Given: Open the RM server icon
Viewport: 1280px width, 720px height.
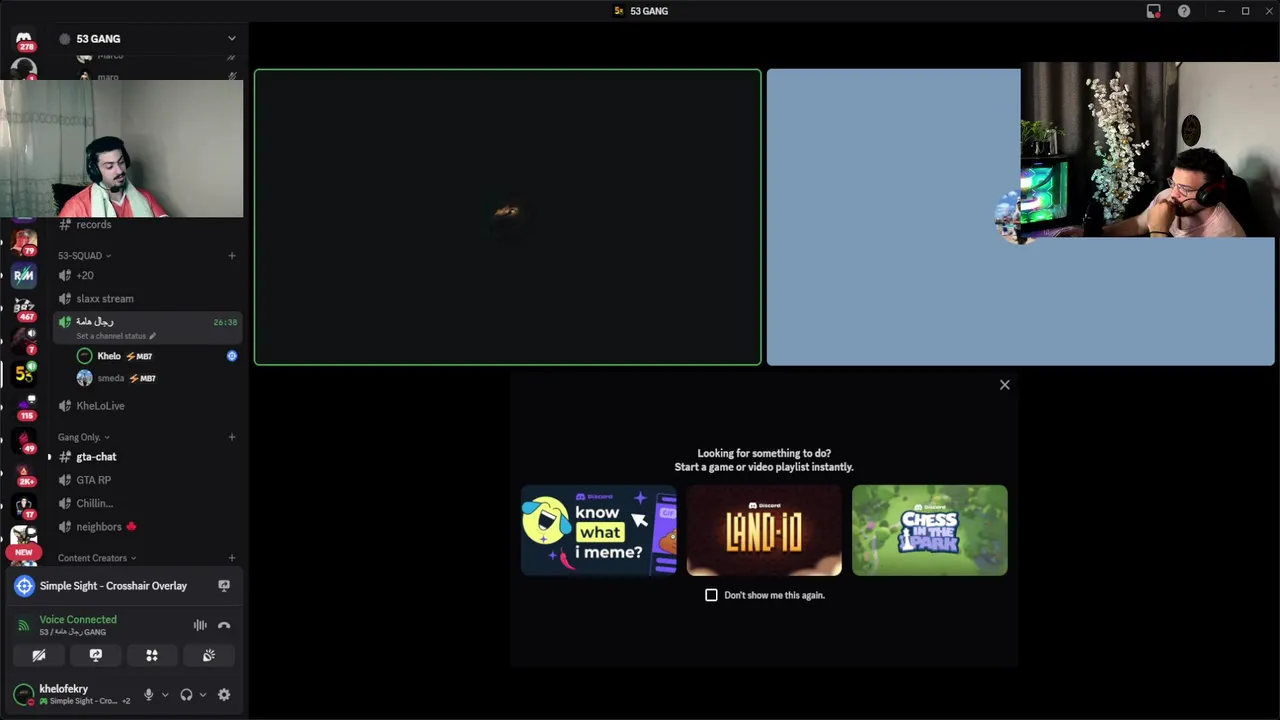Looking at the screenshot, I should (24, 275).
